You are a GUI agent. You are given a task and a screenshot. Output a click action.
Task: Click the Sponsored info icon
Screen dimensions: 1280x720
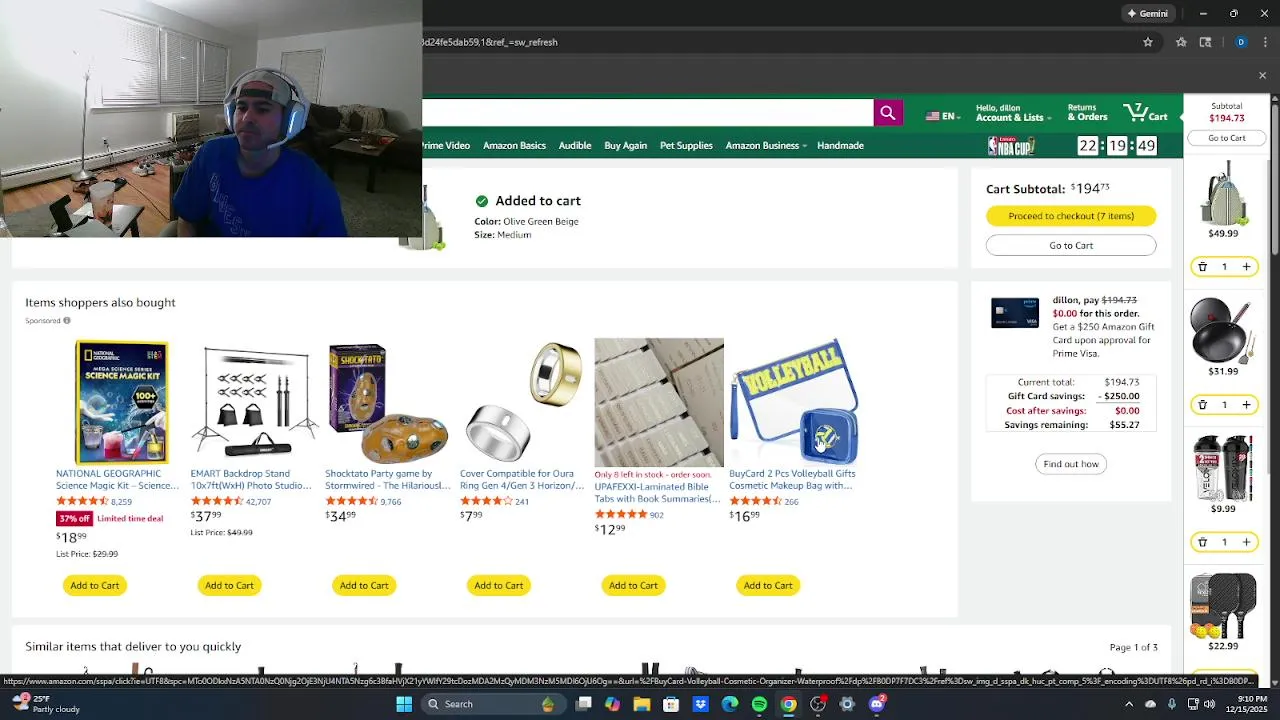click(x=67, y=321)
